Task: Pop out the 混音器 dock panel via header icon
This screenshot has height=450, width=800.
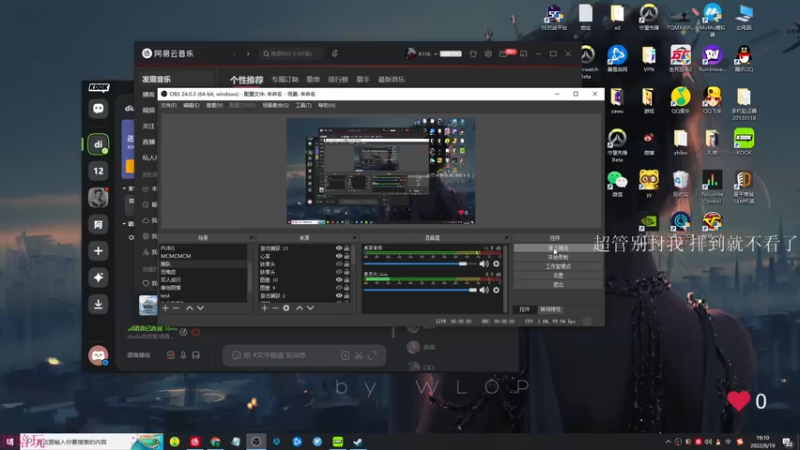Action: (506, 238)
